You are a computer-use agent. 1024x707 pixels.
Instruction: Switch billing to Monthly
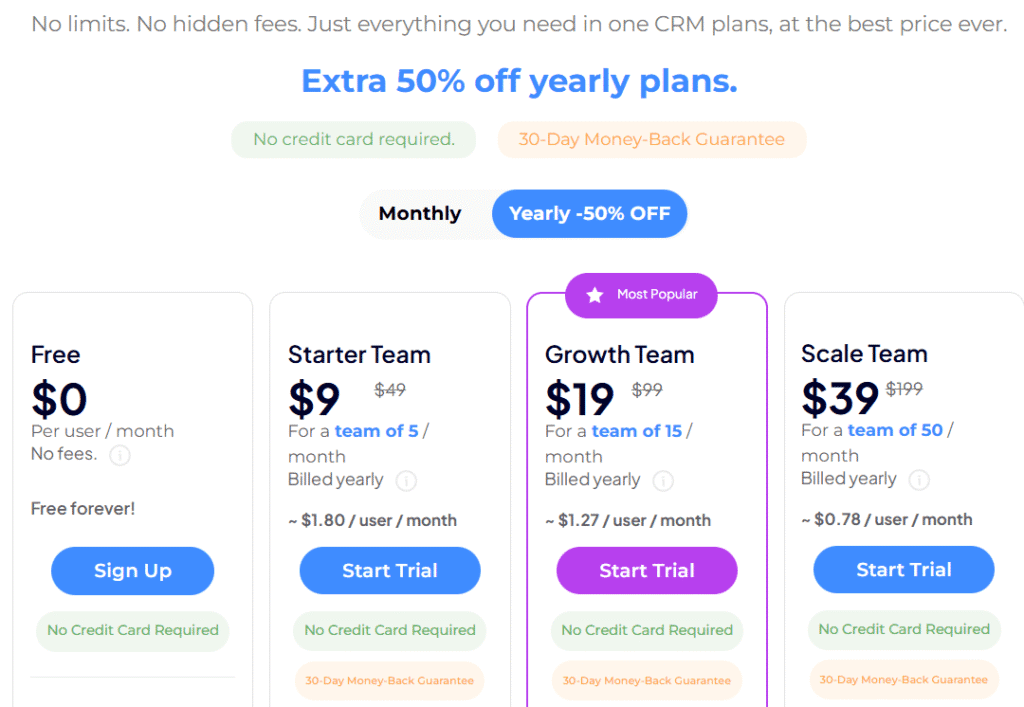click(420, 214)
